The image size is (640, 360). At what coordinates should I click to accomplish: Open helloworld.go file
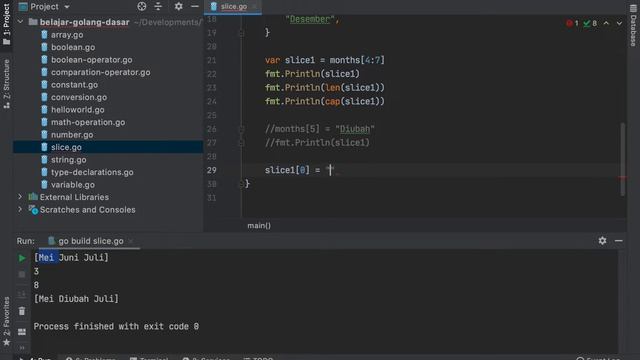pos(78,110)
